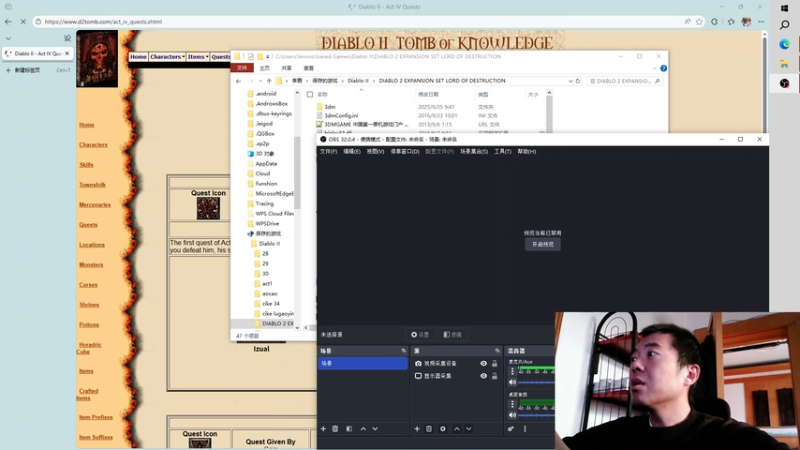
Task: Delete selected scene with scenes trash icon
Action: pyautogui.click(x=335, y=429)
